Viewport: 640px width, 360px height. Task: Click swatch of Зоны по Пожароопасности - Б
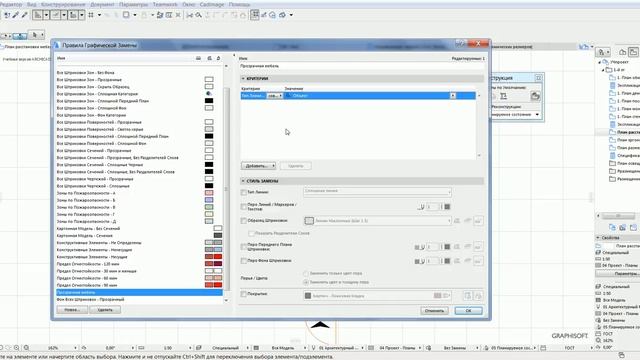[x=209, y=200]
